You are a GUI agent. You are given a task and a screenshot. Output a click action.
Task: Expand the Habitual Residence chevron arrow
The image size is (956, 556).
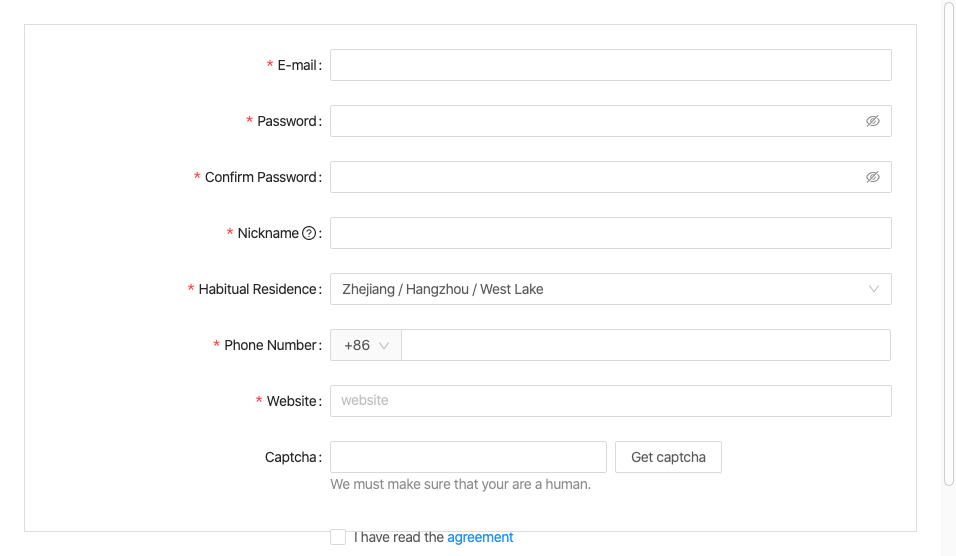click(873, 289)
